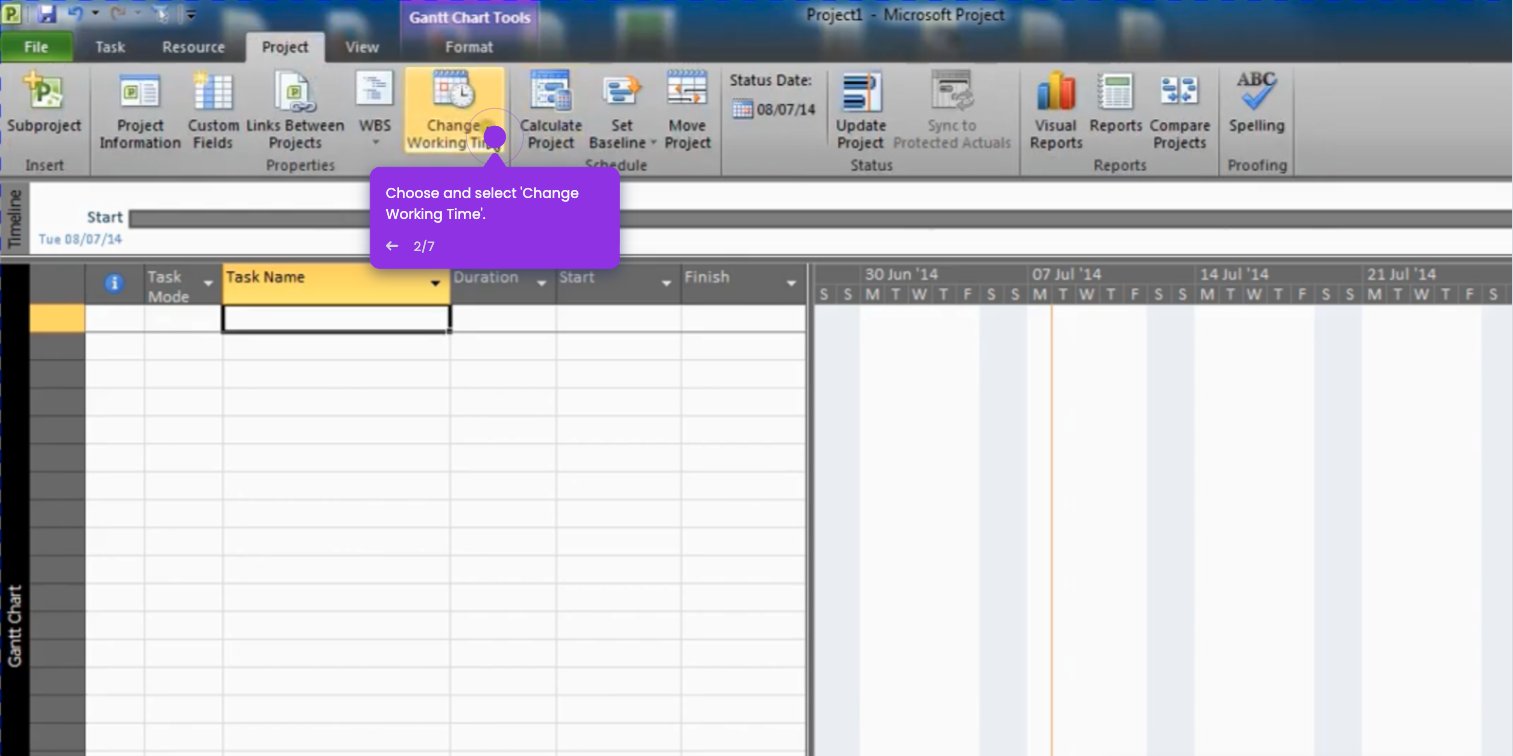This screenshot has height=756, width=1513.
Task: Open the Undo history dropdown arrow
Action: tap(95, 15)
